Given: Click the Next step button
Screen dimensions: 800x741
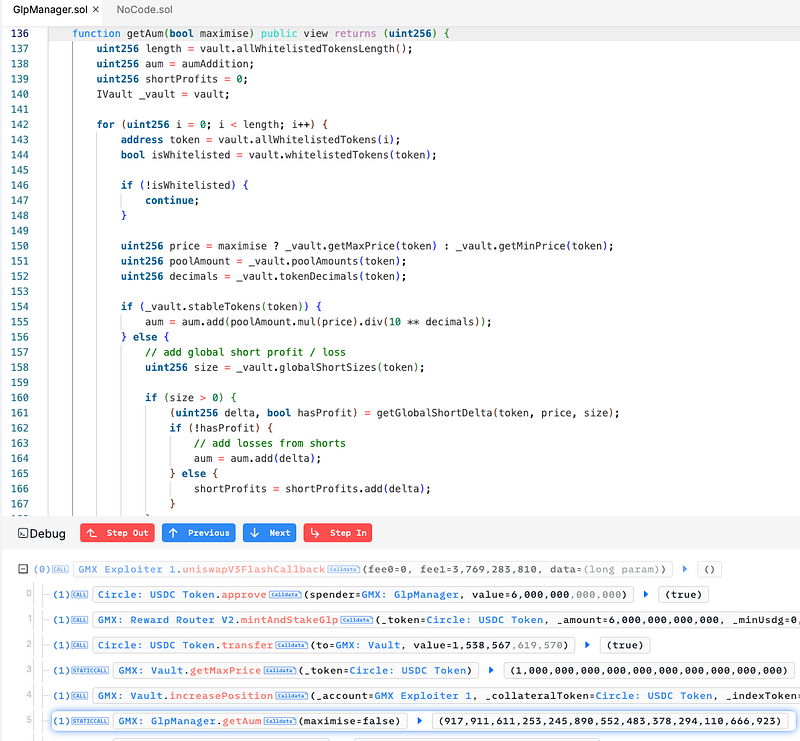Looking at the screenshot, I should coord(268,533).
